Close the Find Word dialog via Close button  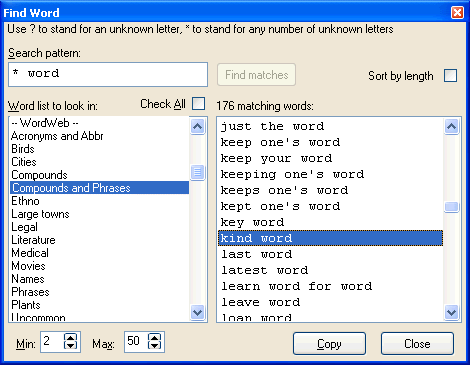(417, 344)
